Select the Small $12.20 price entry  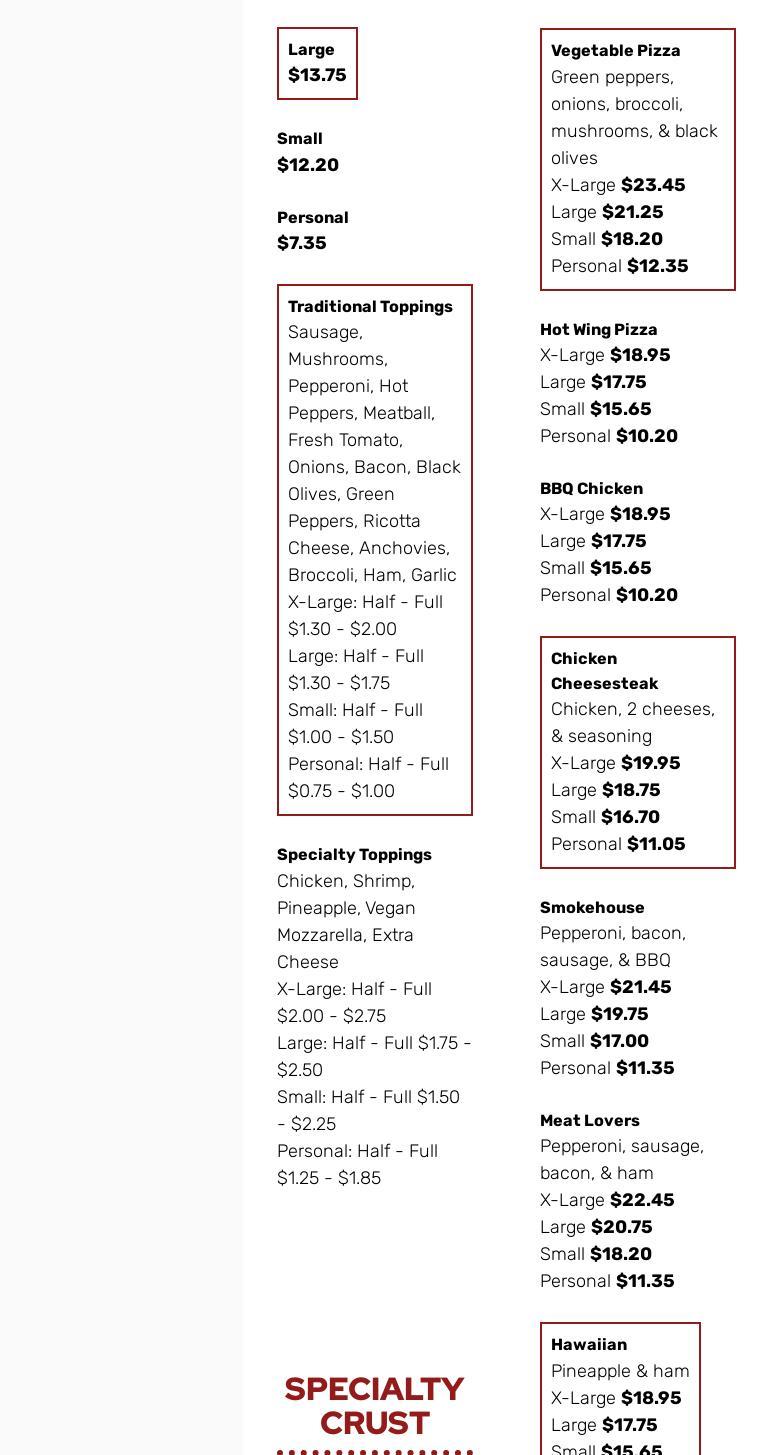click(307, 152)
